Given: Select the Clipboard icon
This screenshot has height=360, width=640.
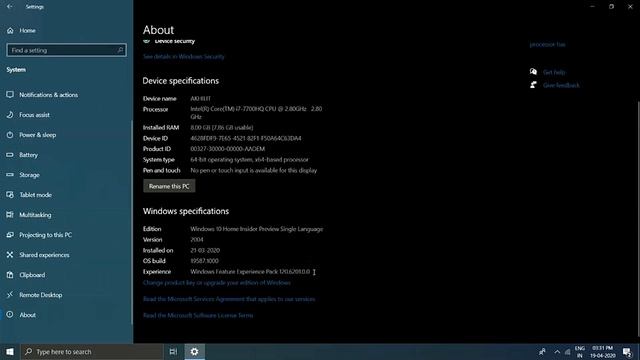Looking at the screenshot, I should point(10,275).
